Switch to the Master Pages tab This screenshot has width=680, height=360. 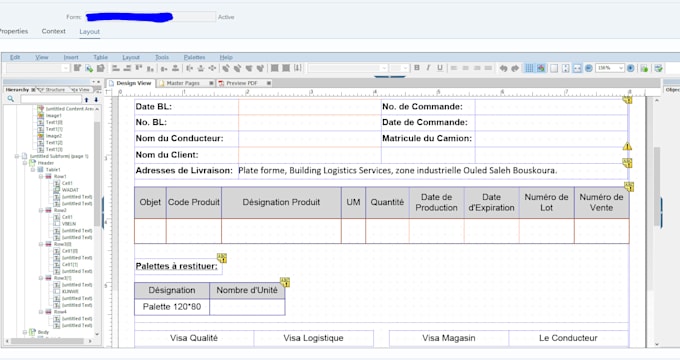183,83
